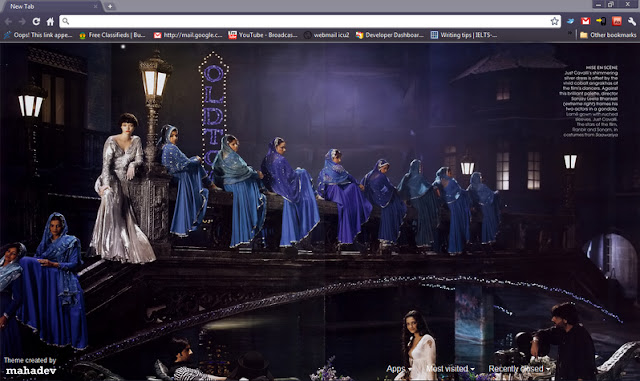Restore down the browser window
This screenshot has width=640, height=381.
coord(611,4)
